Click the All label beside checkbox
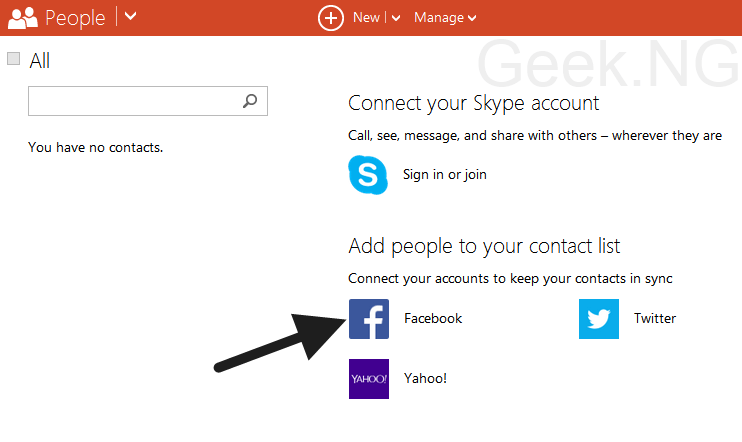The height and width of the screenshot is (442, 742). [39, 61]
